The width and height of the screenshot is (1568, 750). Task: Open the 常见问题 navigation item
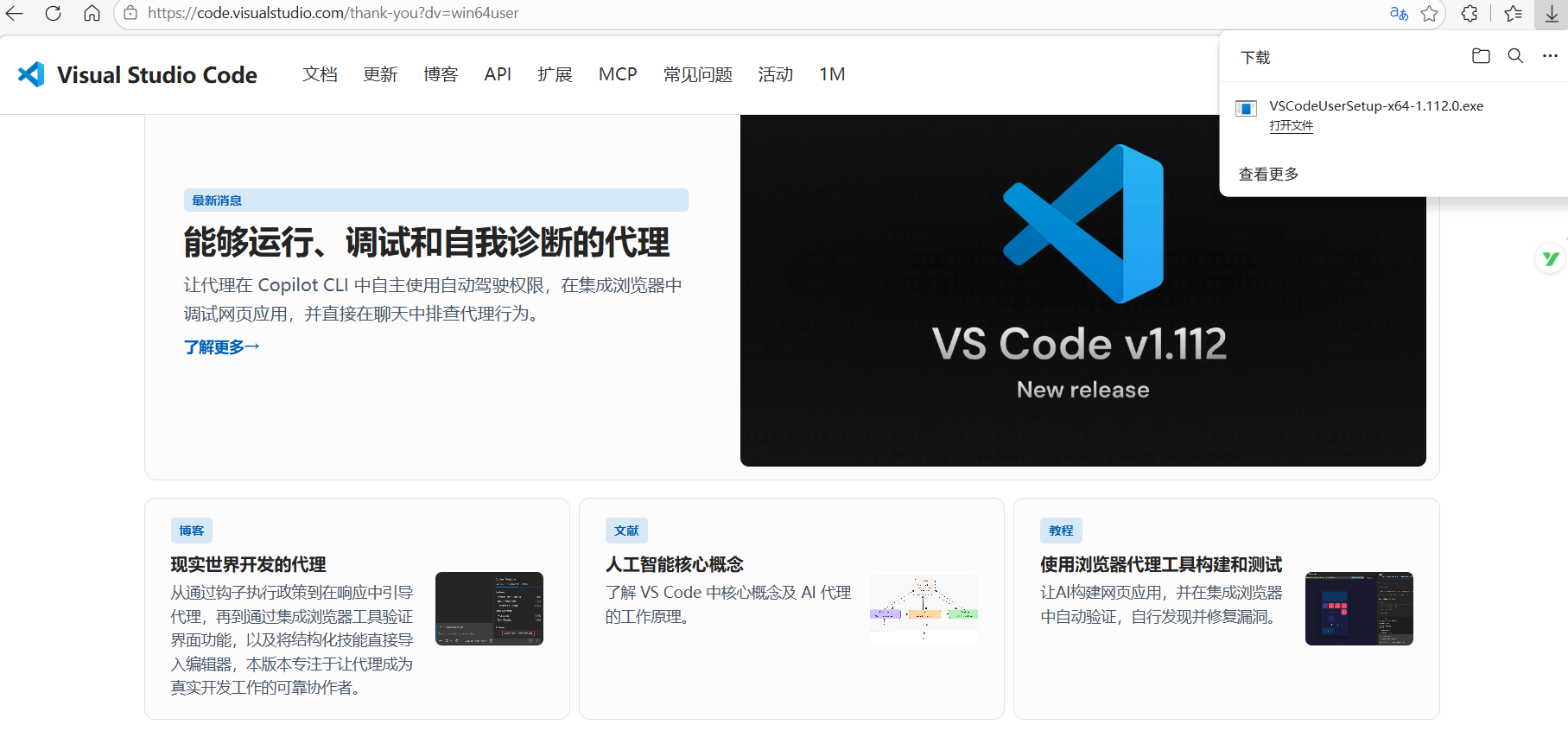[698, 74]
